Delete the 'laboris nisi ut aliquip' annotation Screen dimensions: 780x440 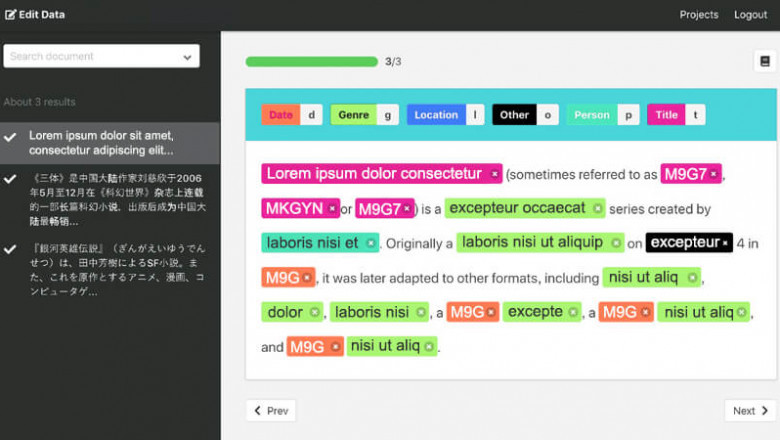coord(615,243)
